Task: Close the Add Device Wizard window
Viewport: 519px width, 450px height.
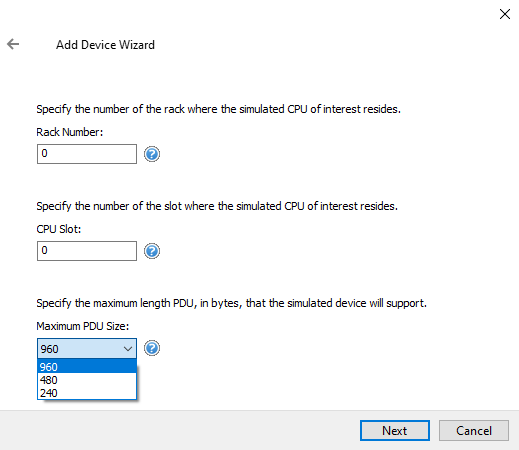Action: (x=505, y=14)
